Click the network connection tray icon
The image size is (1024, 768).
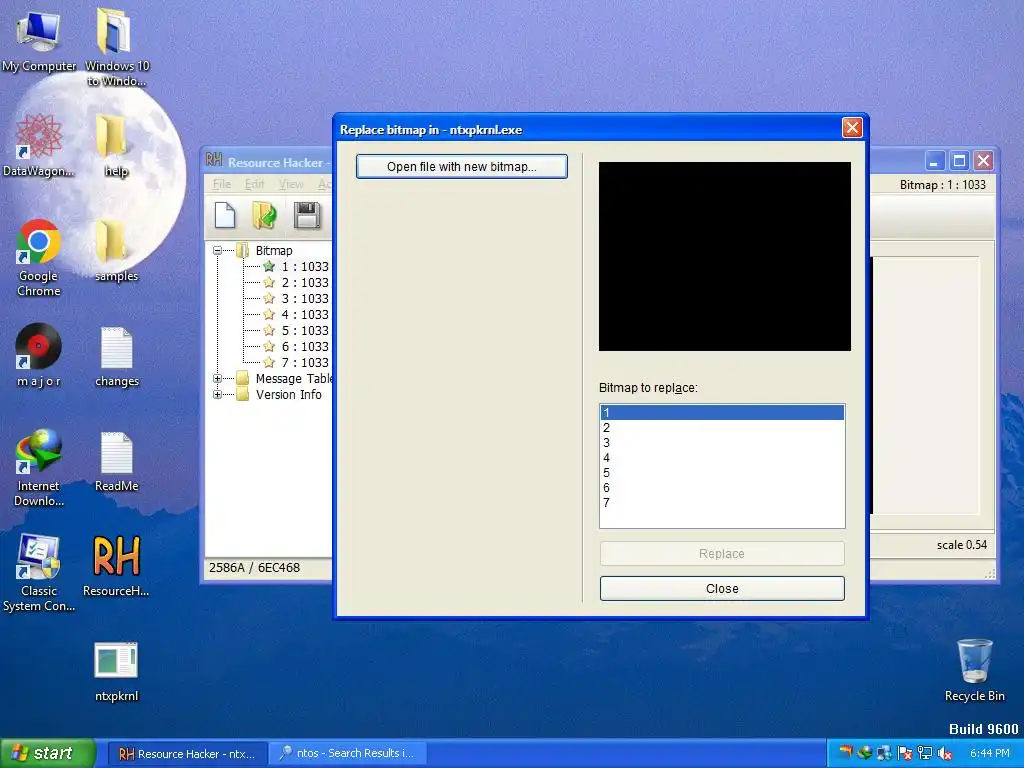pyautogui.click(x=924, y=753)
